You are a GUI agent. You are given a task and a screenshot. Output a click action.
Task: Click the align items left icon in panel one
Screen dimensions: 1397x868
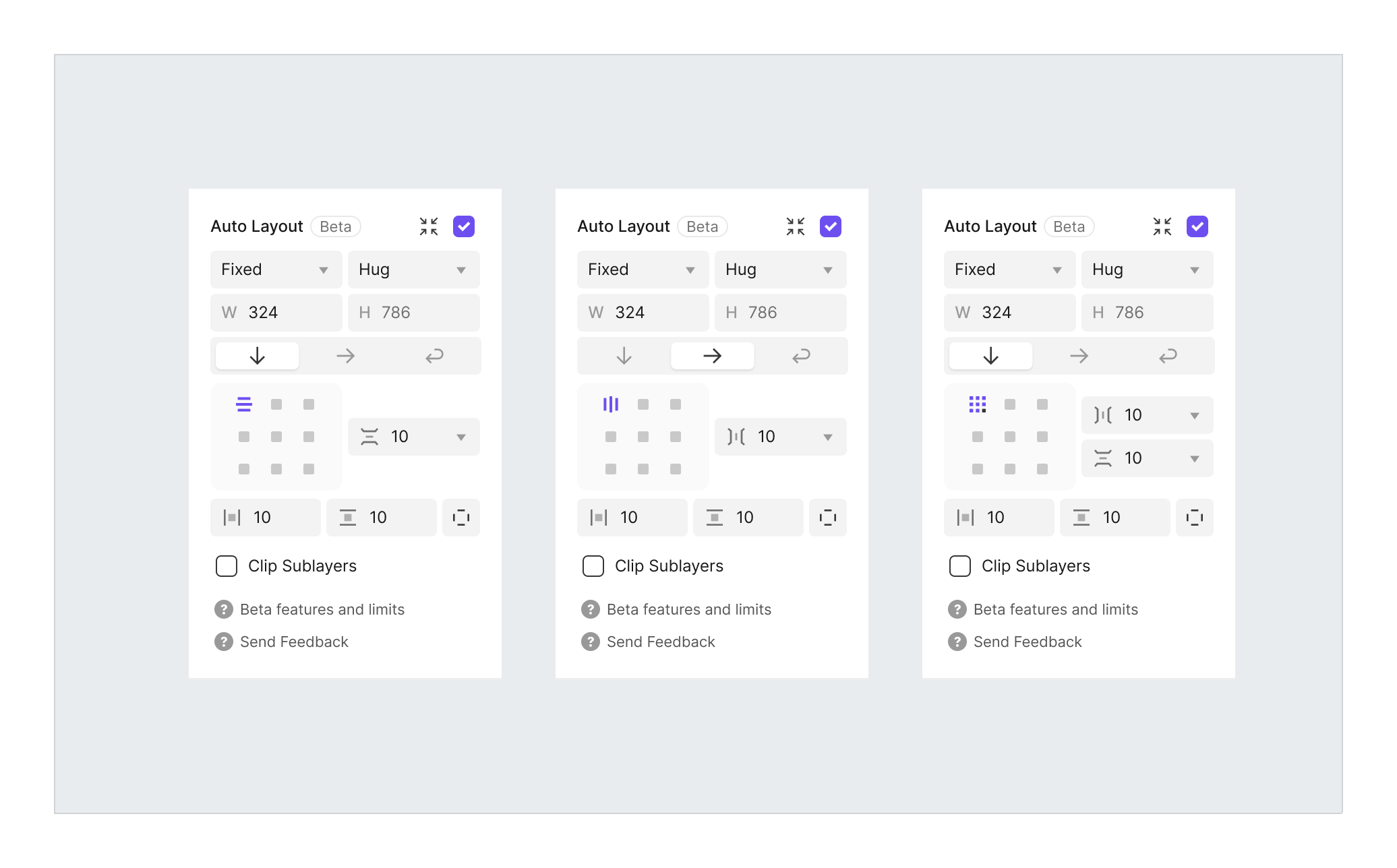pos(244,404)
